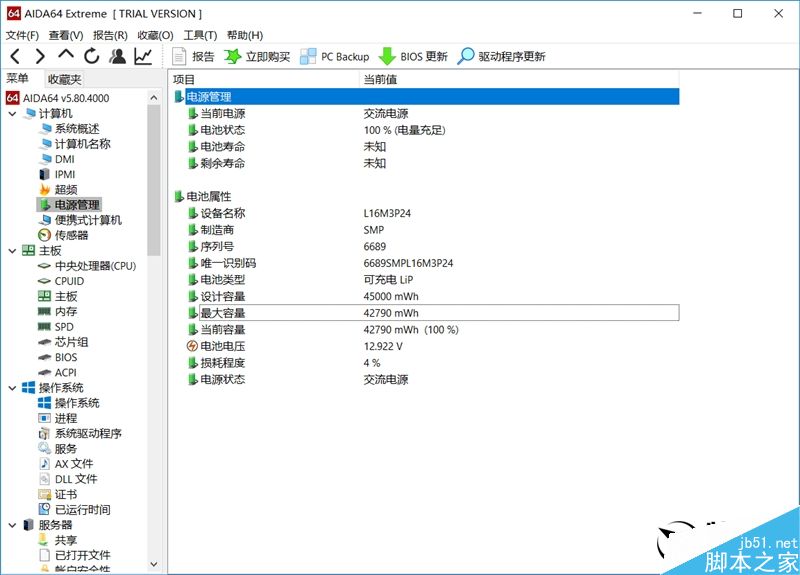Click tree scrollbar down arrow

(154, 564)
